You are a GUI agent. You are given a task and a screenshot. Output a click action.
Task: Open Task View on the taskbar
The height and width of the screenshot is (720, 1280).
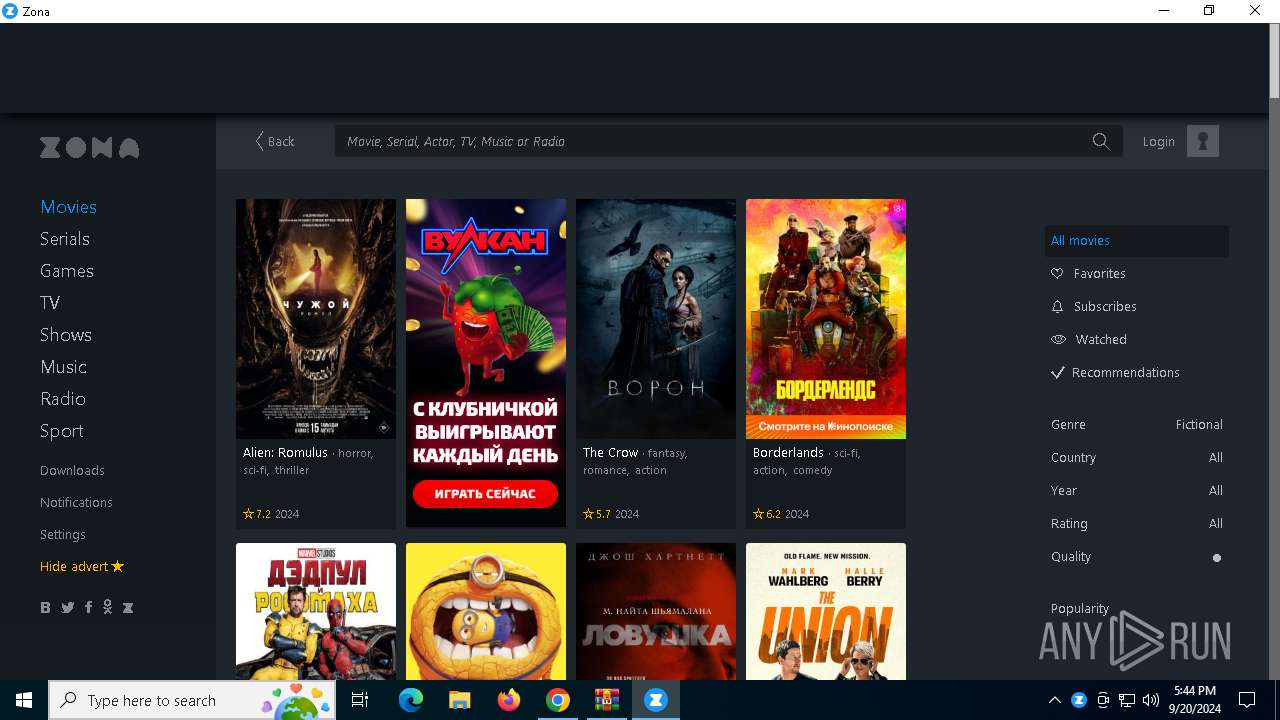point(360,700)
